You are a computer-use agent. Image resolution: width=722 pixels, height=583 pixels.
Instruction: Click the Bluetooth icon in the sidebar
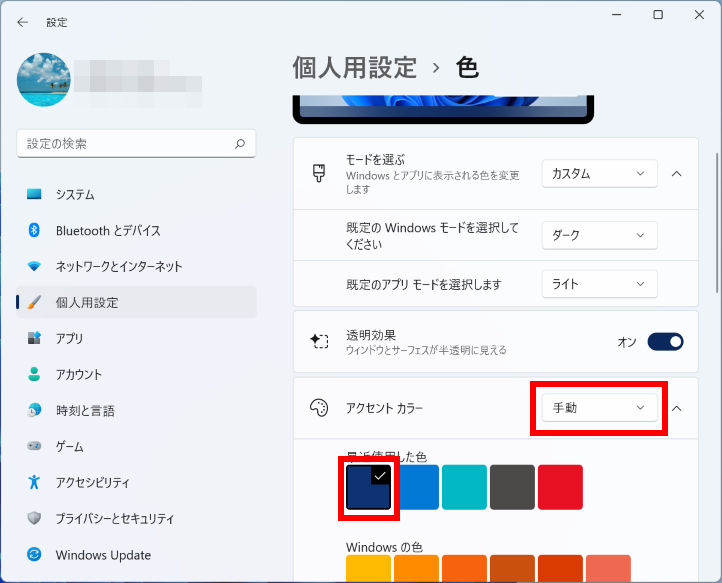pos(34,230)
